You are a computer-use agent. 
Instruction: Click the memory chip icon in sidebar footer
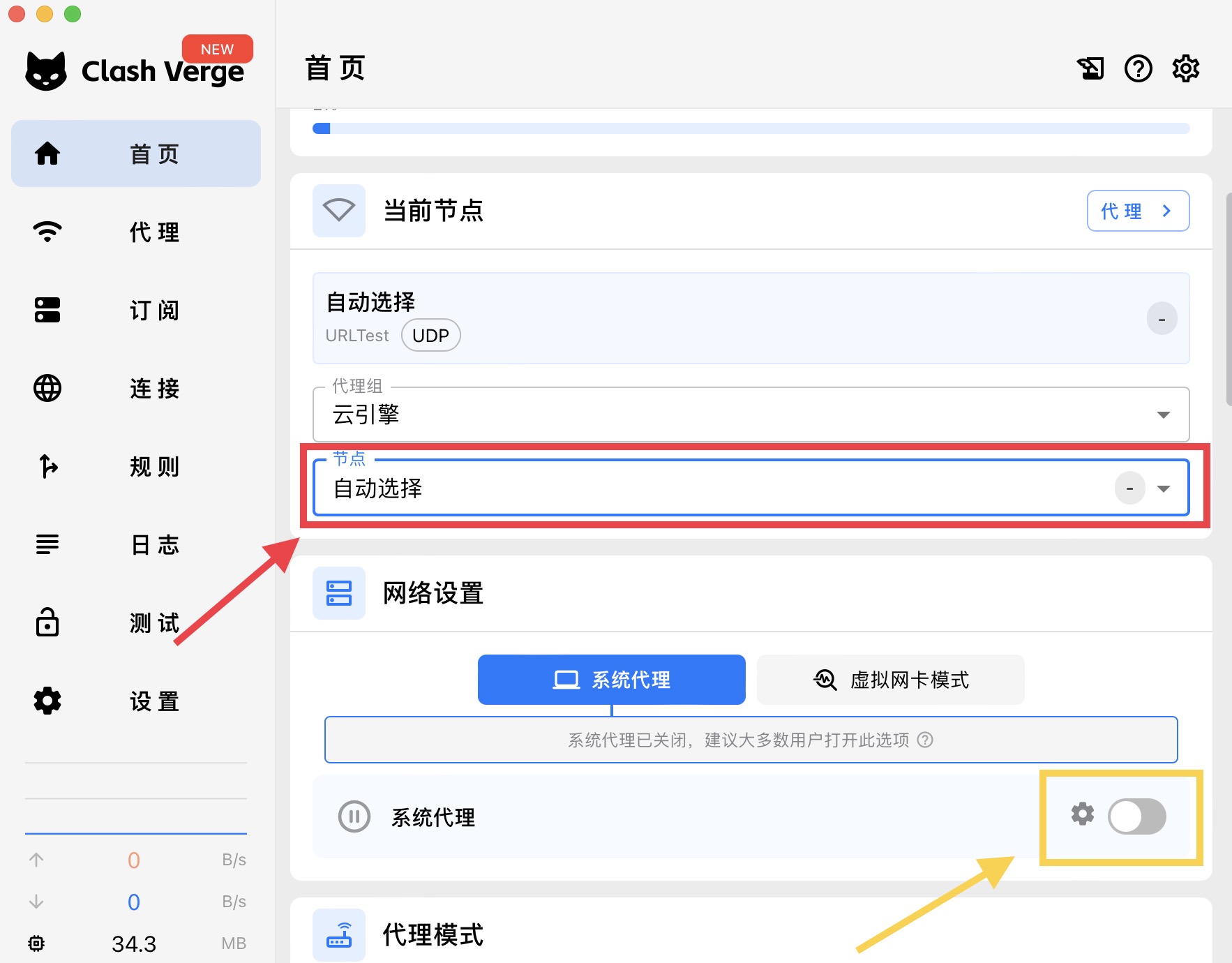tap(36, 943)
